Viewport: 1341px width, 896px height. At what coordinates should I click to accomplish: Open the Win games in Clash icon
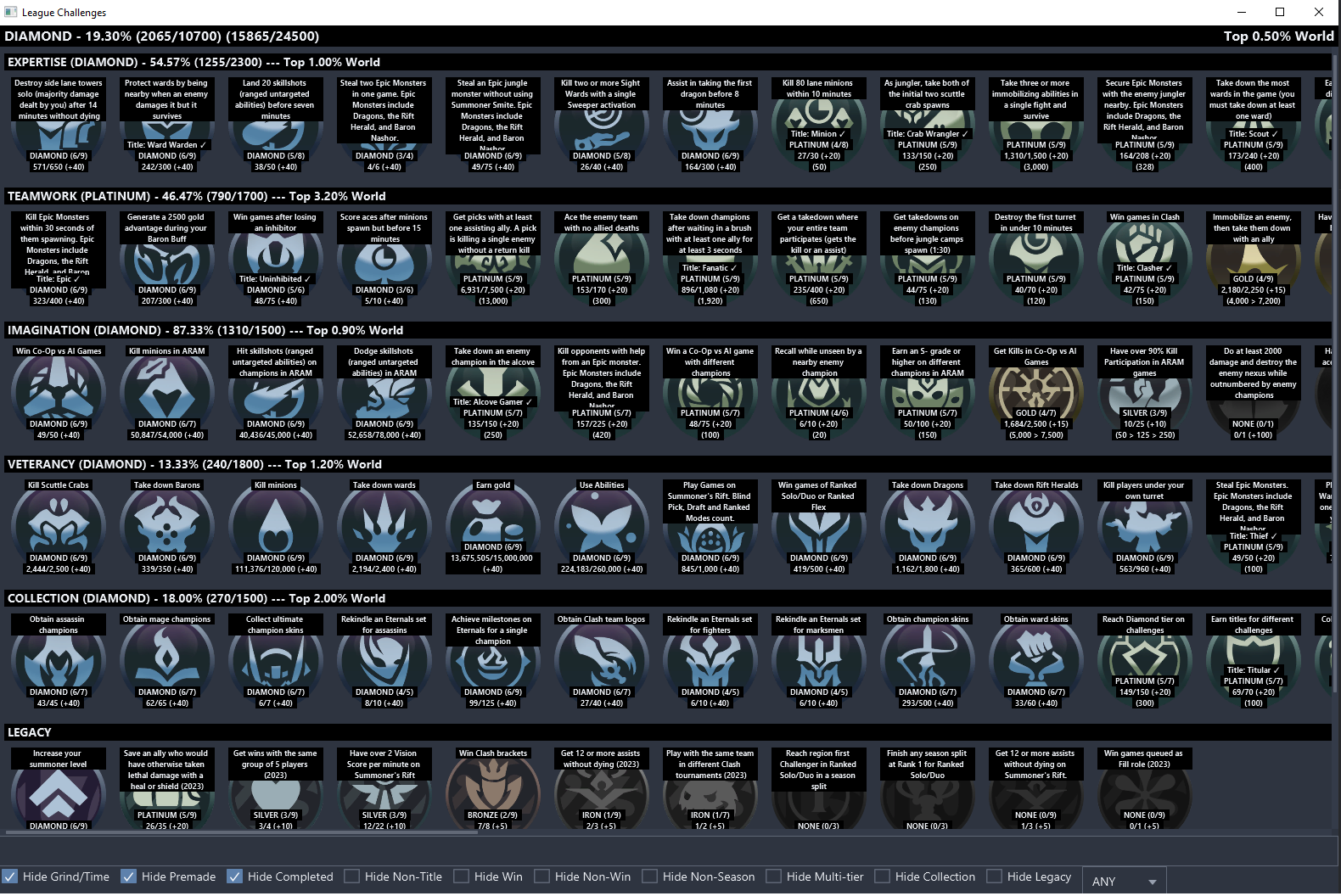pos(1145,259)
